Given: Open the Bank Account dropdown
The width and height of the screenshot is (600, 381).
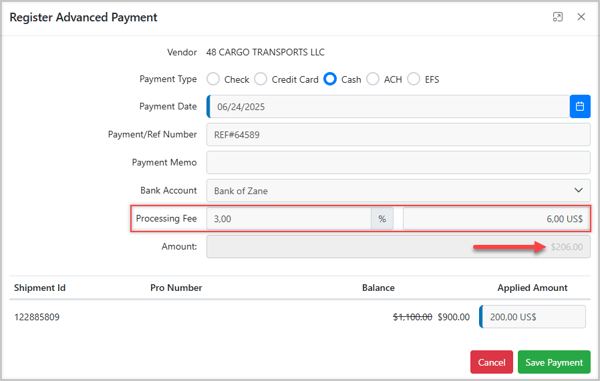Looking at the screenshot, I should pos(398,190).
